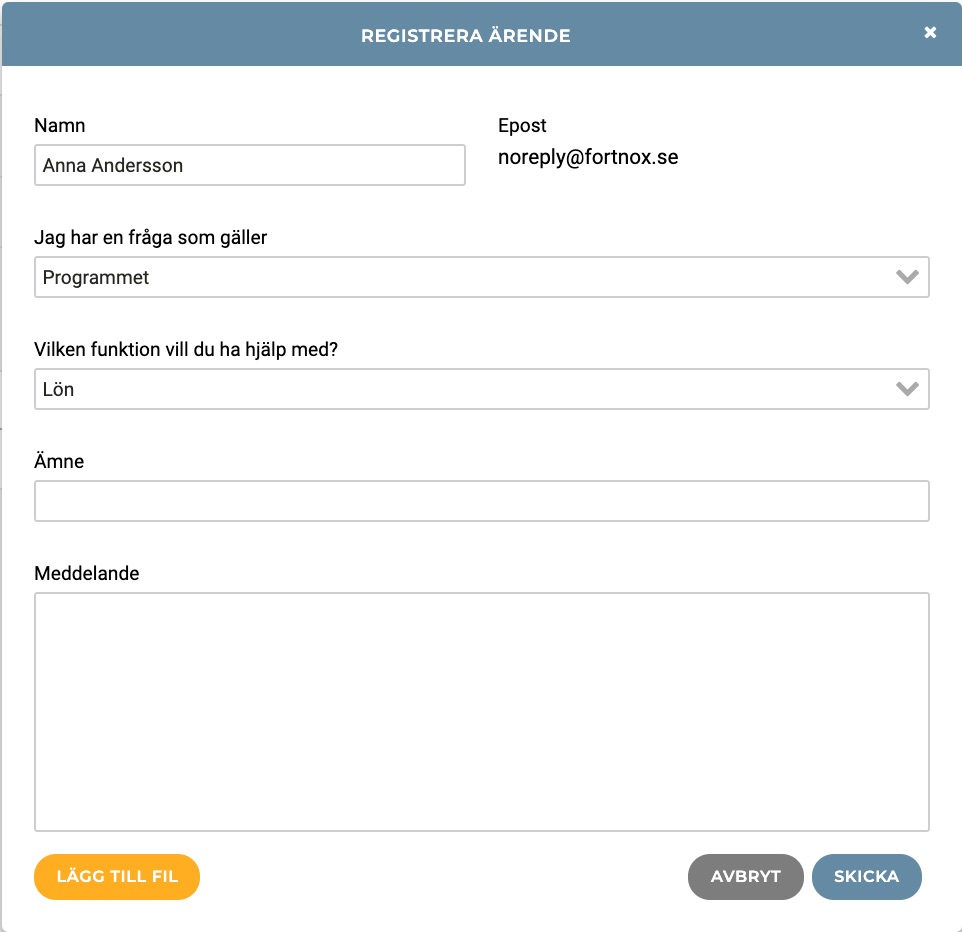962x932 pixels.
Task: Open the Lön function dropdown
Action: 482,389
